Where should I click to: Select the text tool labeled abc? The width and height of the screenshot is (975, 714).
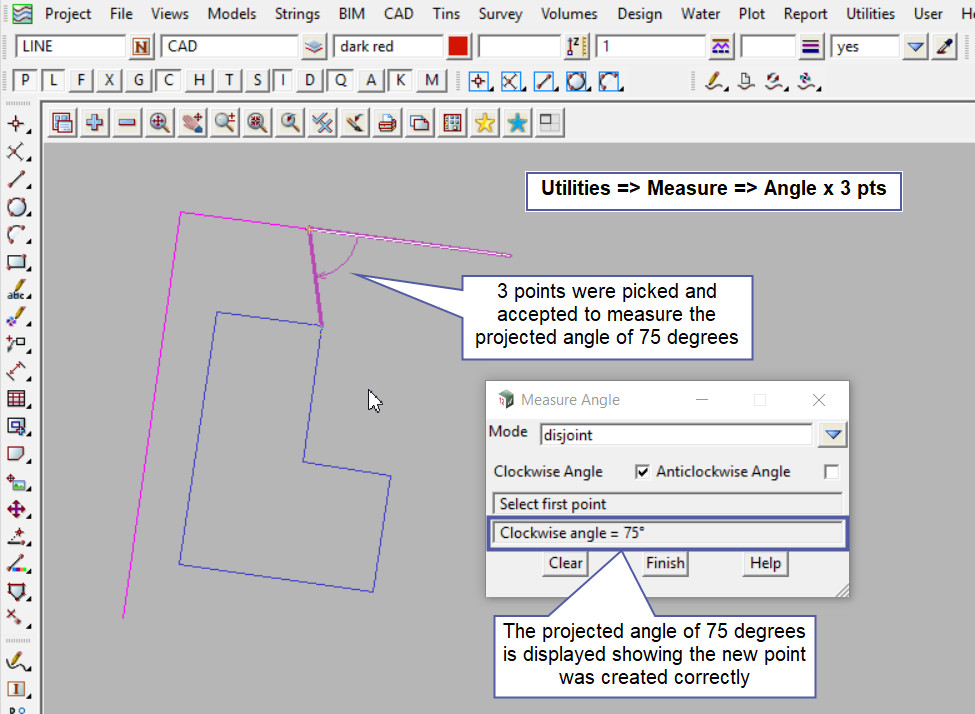tap(16, 292)
